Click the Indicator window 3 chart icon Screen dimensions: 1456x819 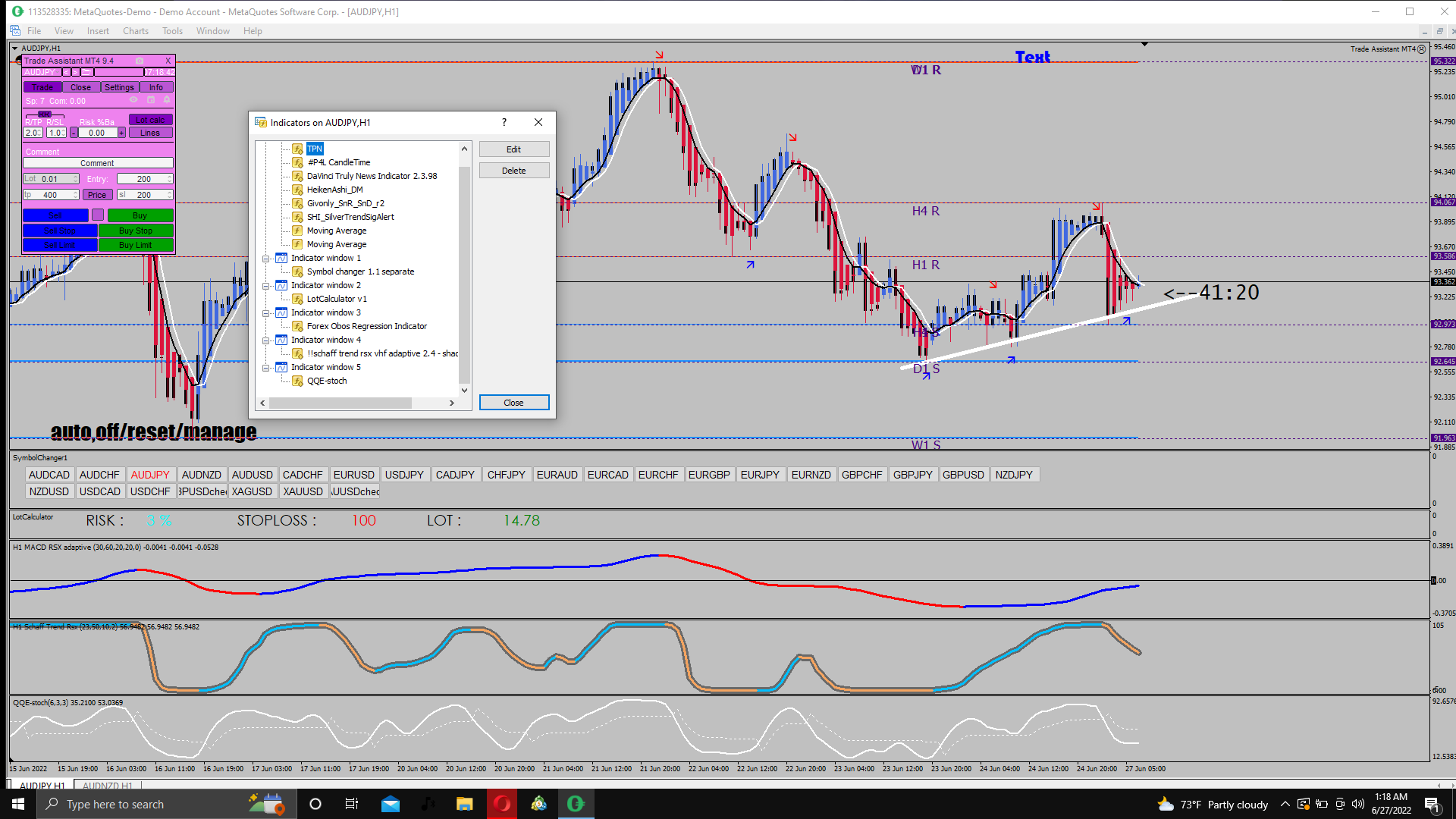(281, 312)
